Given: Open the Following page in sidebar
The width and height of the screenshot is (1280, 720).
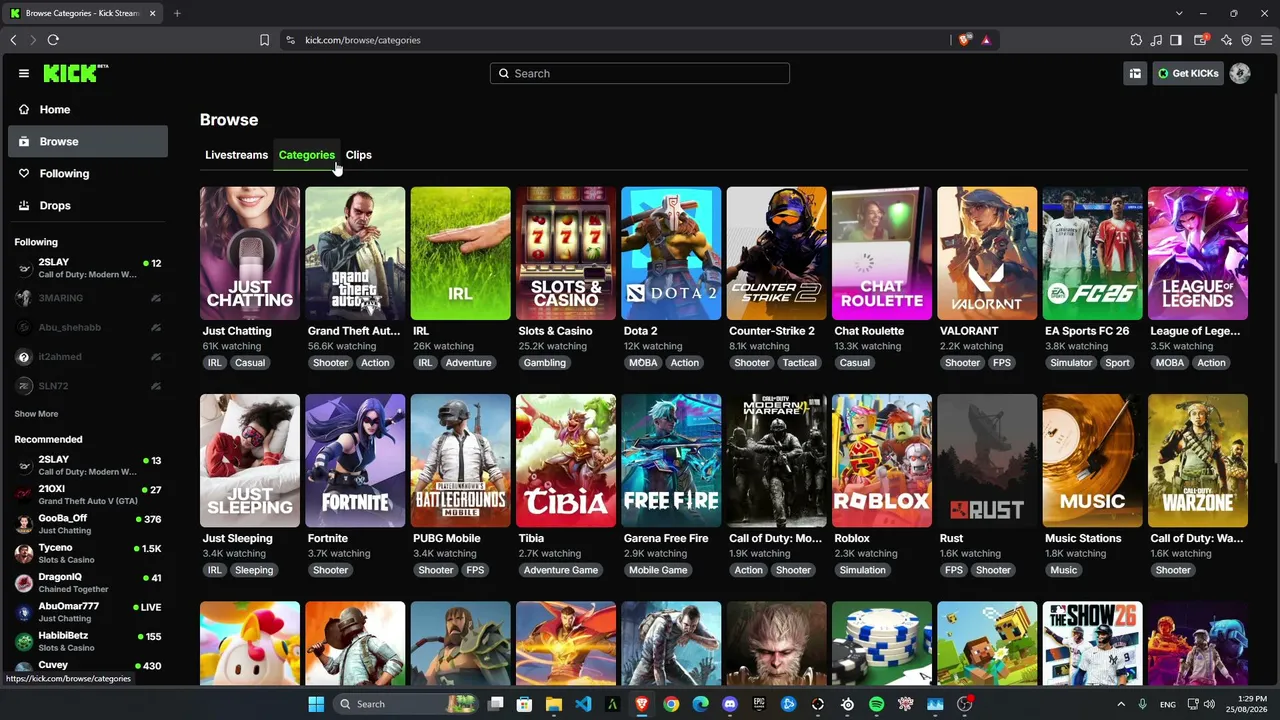Looking at the screenshot, I should click(x=88, y=174).
